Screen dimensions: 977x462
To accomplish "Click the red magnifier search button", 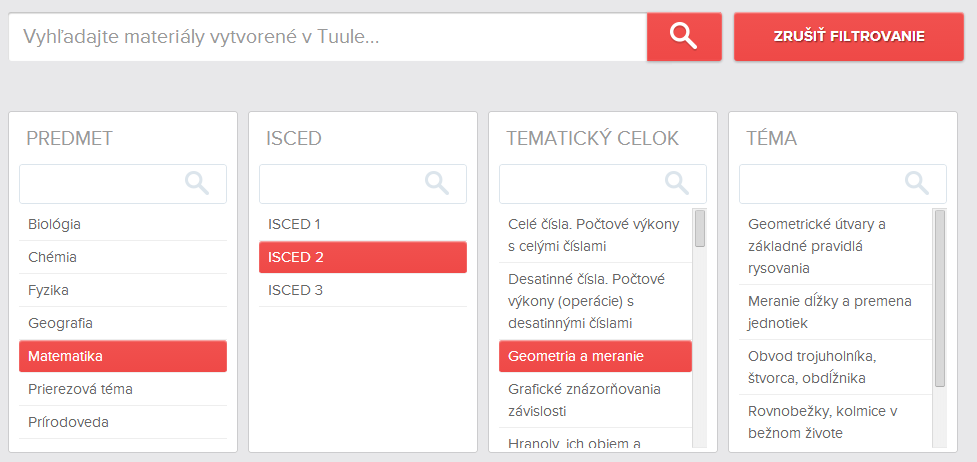I will [684, 36].
